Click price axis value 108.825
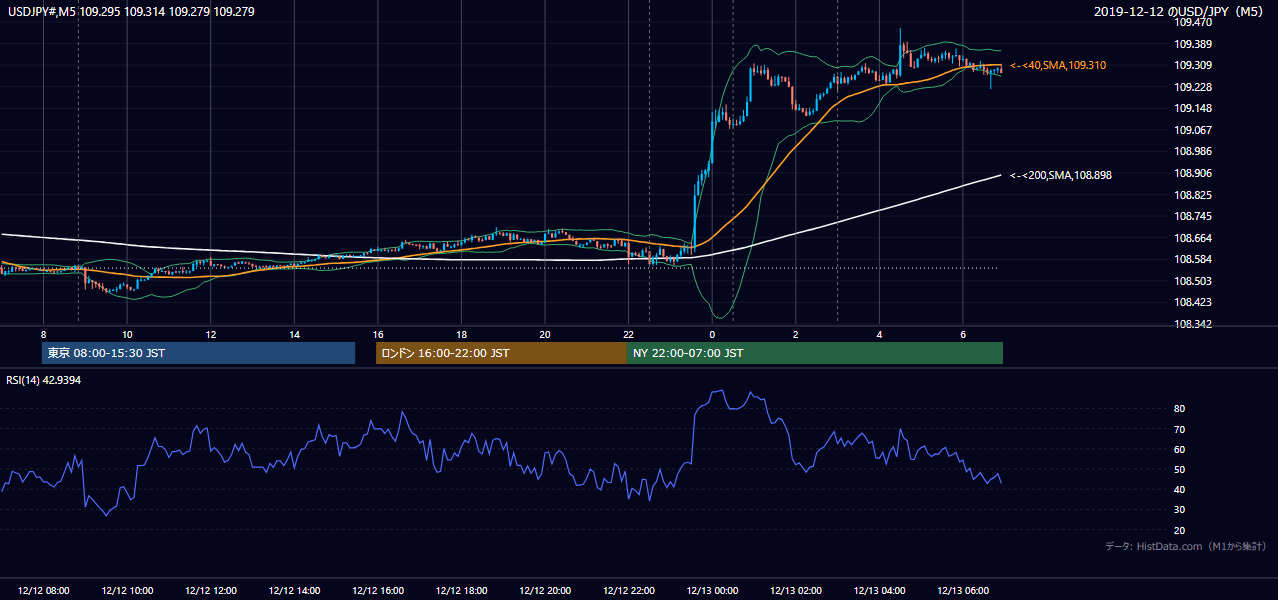This screenshot has height=600, width=1278. pos(1193,195)
